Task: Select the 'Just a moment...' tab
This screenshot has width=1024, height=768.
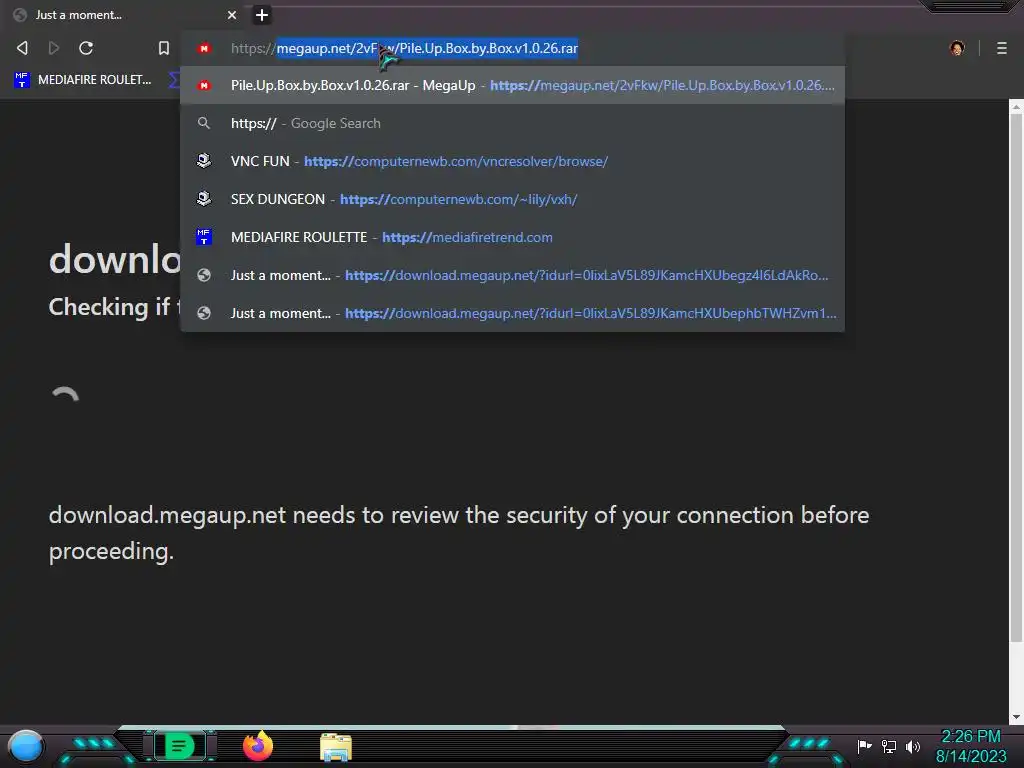Action: 124,14
